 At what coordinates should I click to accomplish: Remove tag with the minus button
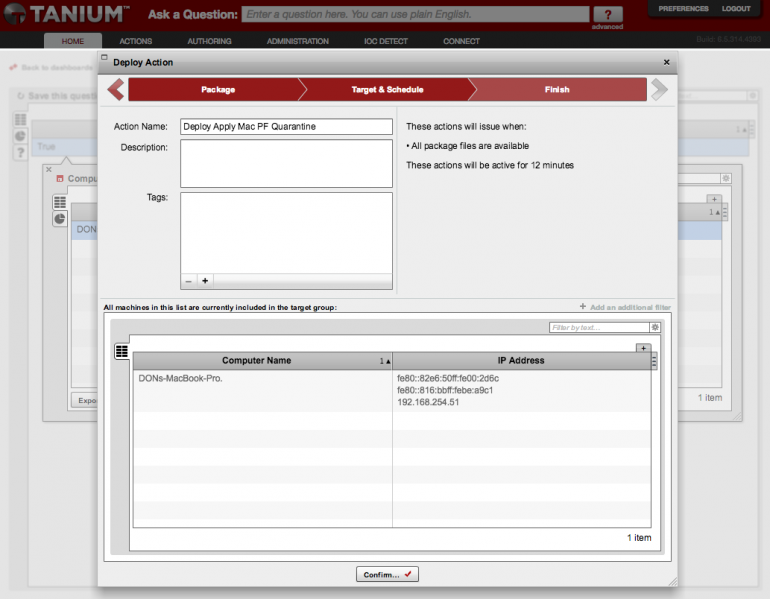(189, 281)
